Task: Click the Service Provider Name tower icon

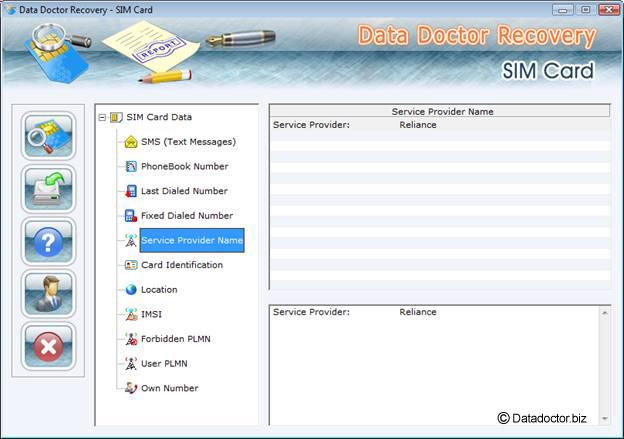Action: tap(131, 240)
